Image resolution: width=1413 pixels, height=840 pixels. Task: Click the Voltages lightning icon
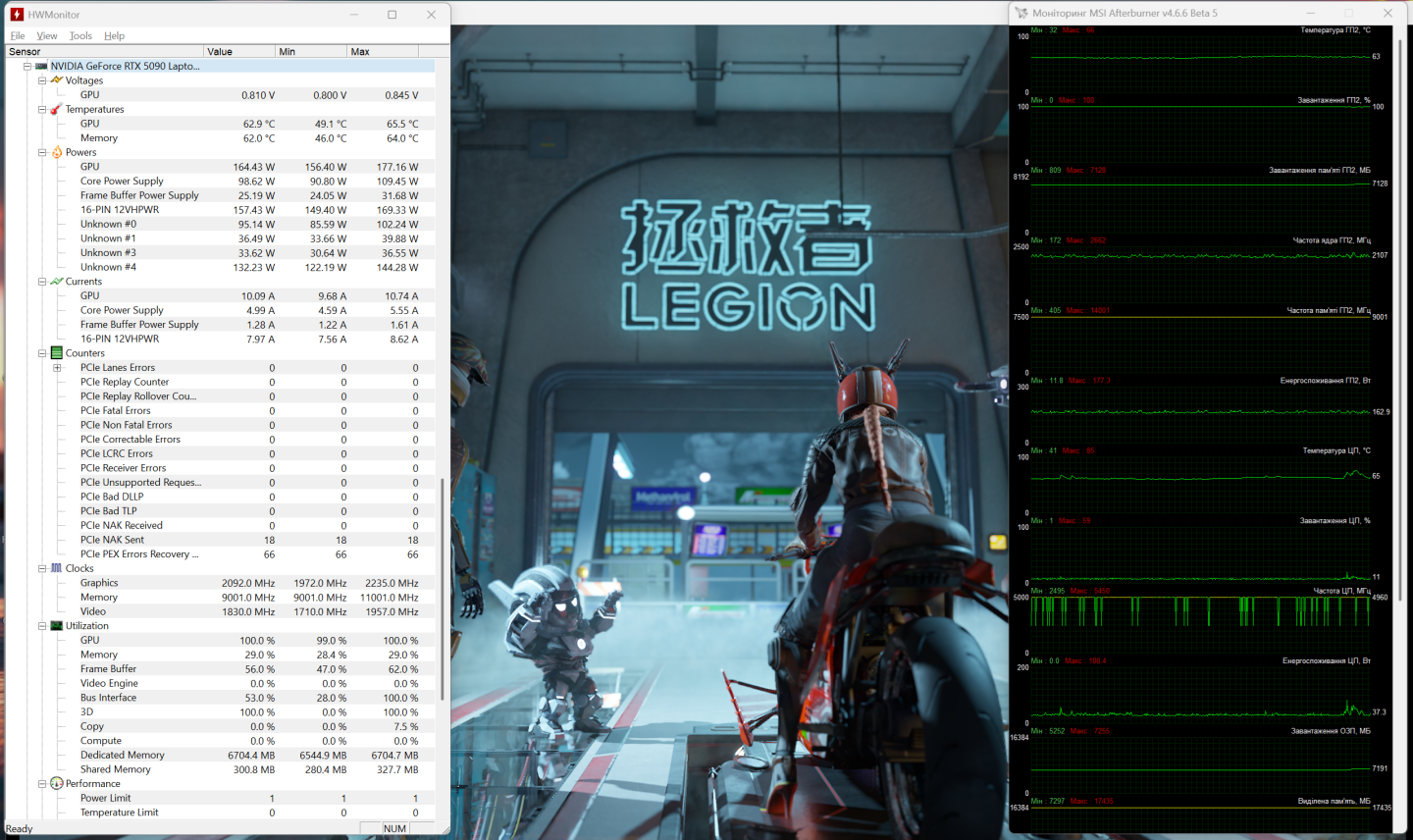(x=57, y=80)
